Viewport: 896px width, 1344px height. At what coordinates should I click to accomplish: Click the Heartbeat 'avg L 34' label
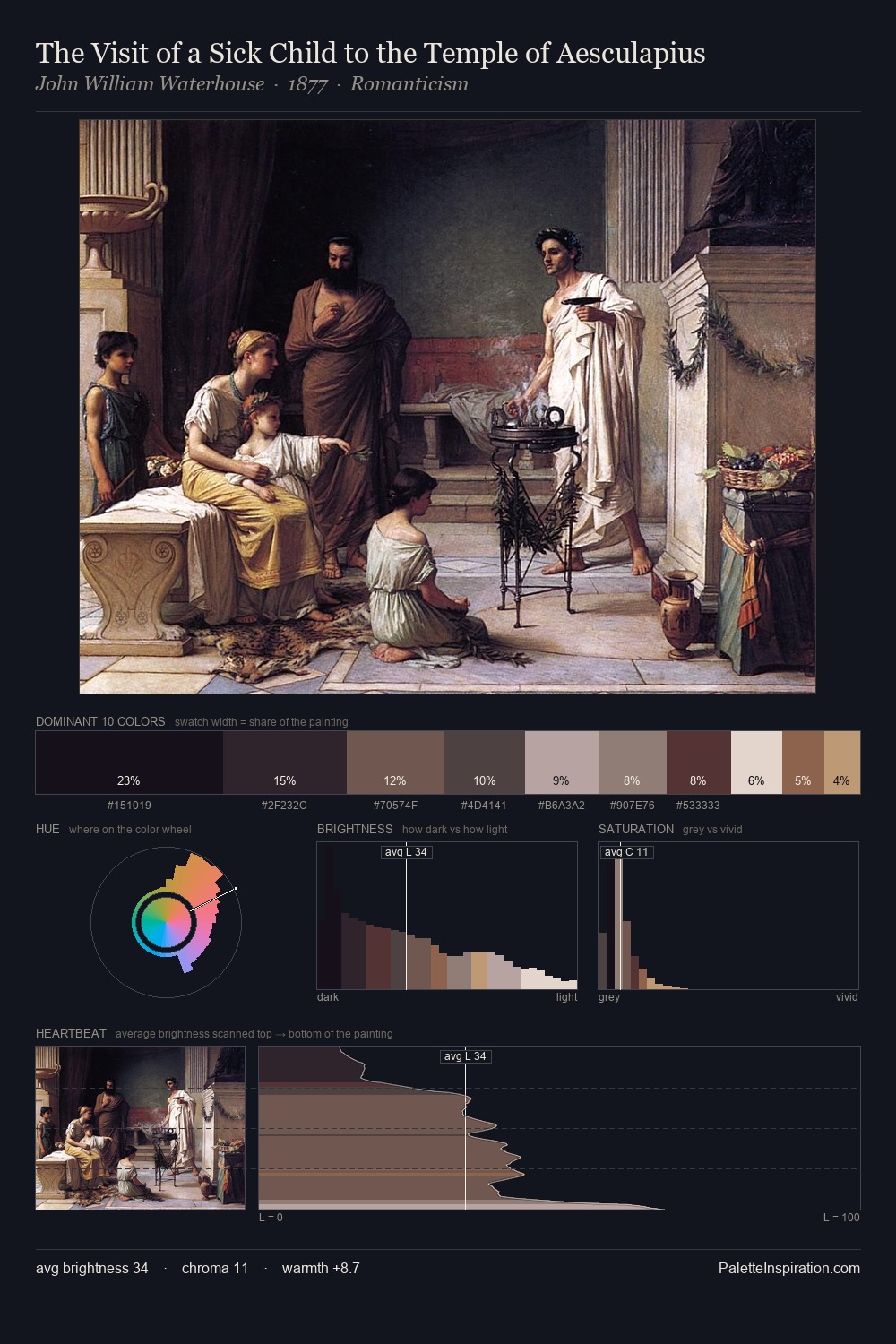pyautogui.click(x=465, y=1056)
